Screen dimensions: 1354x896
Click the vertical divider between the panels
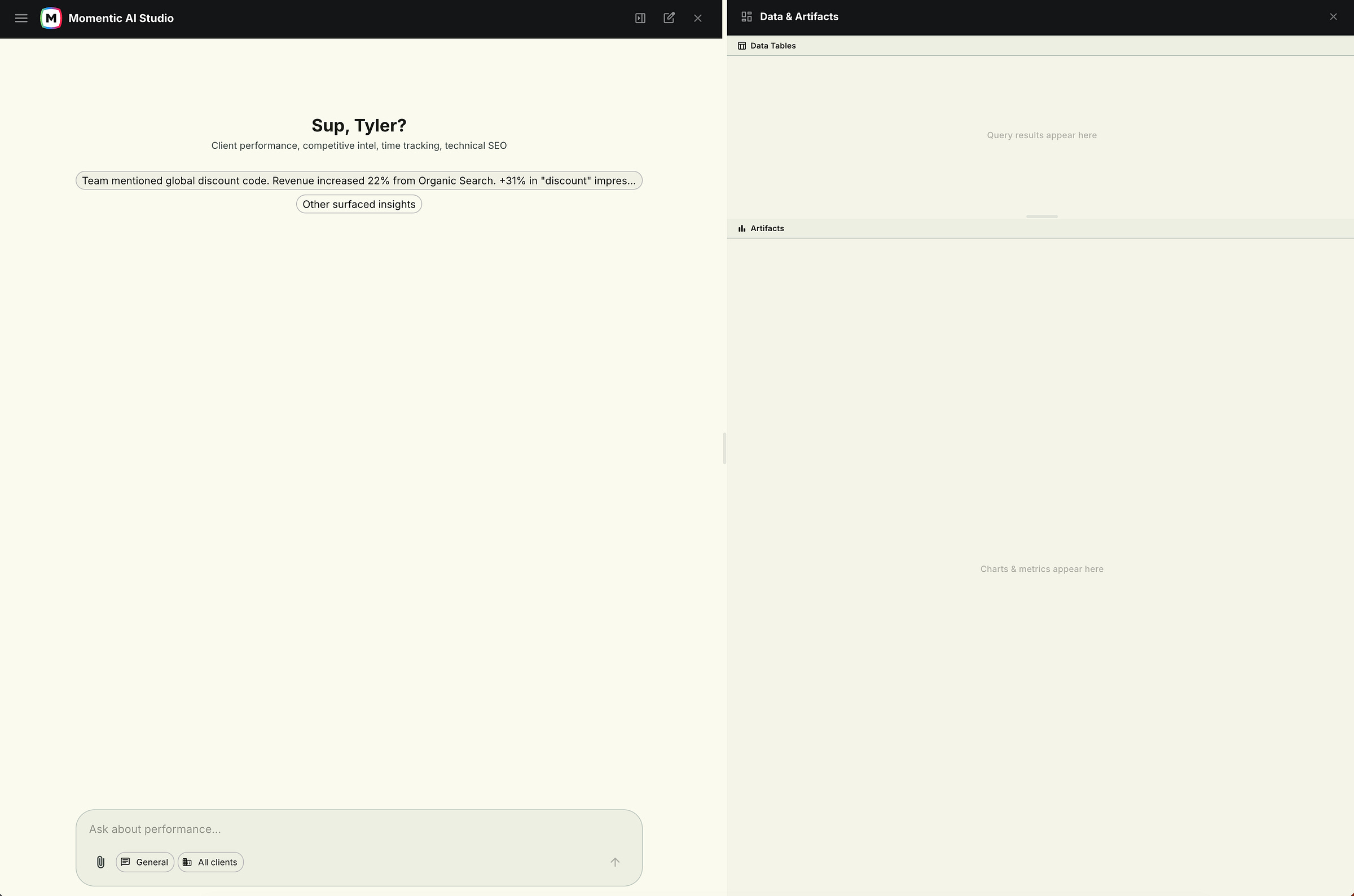tap(725, 448)
